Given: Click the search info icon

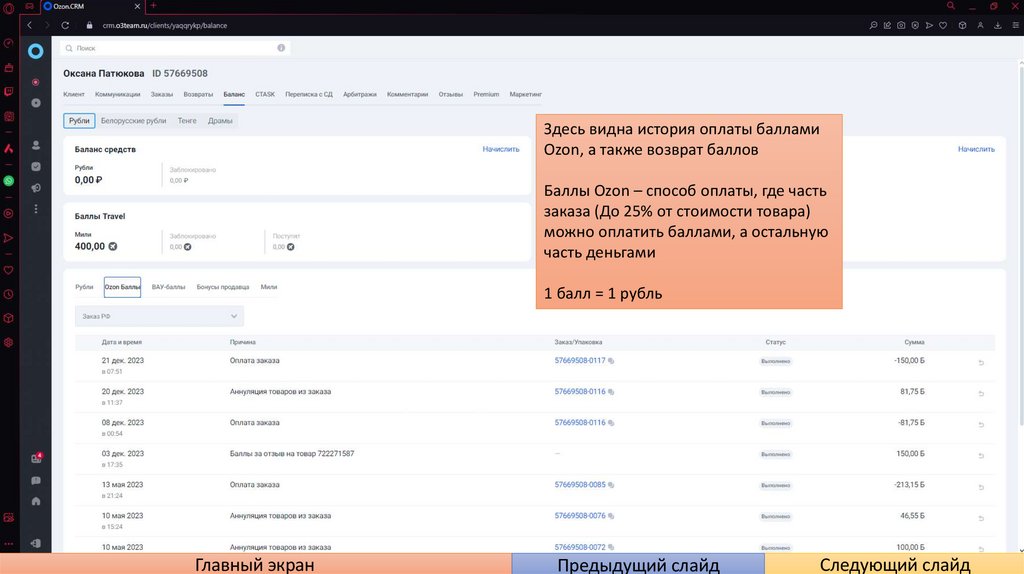Looking at the screenshot, I should tap(281, 48).
